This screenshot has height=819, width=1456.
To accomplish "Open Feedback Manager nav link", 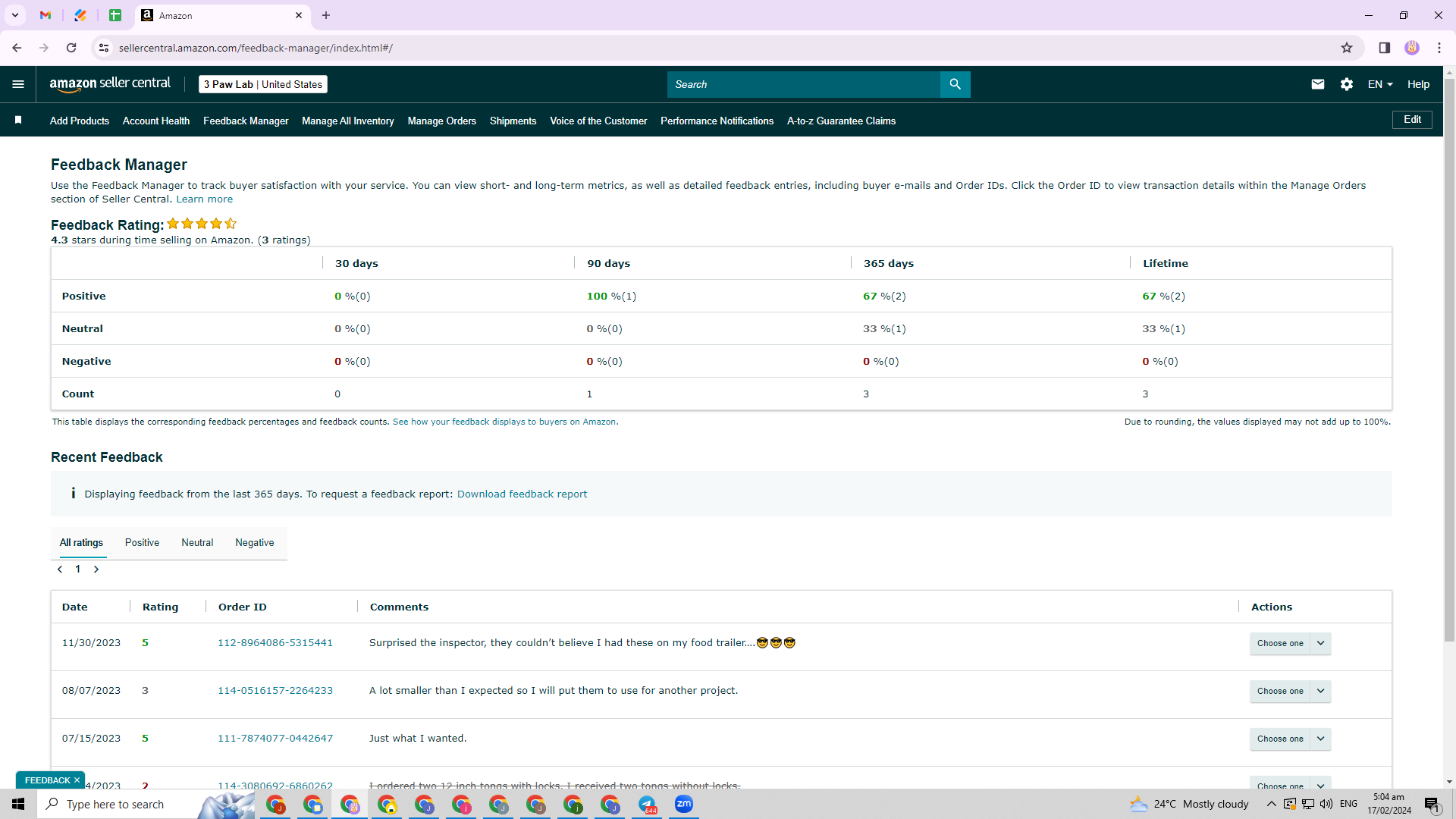I will click(x=246, y=121).
